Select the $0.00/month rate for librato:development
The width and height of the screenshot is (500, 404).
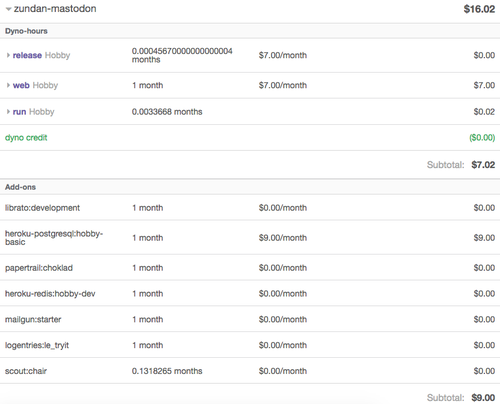point(283,208)
